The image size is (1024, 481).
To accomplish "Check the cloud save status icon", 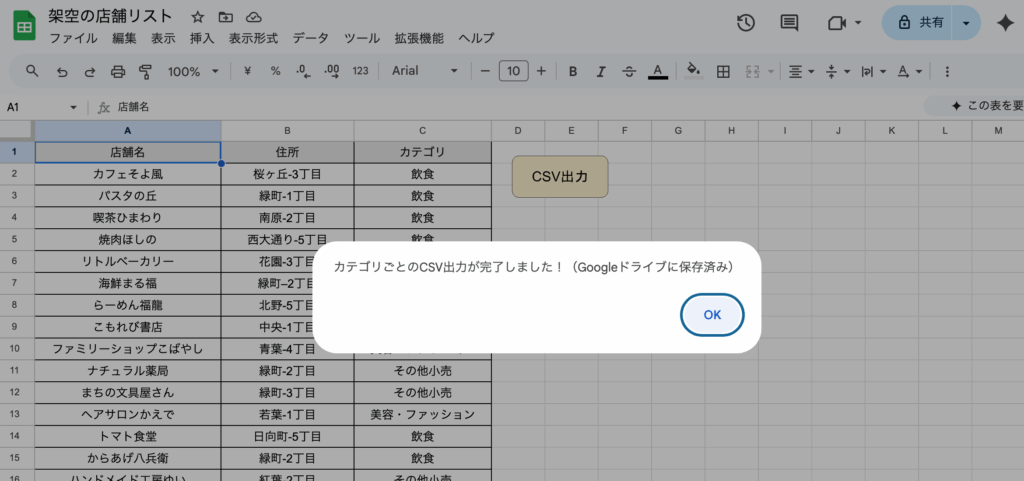I will [x=254, y=18].
